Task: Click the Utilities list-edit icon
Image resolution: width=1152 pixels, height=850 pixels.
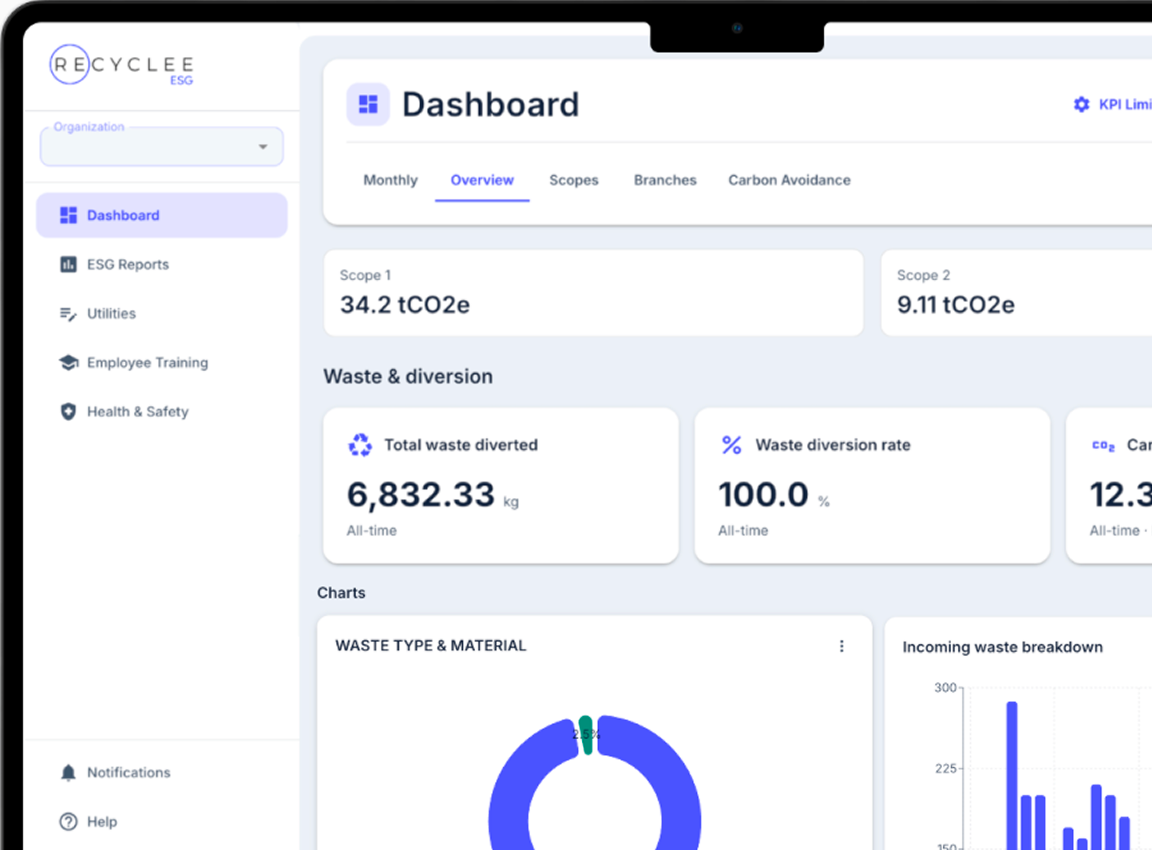Action: coord(68,314)
